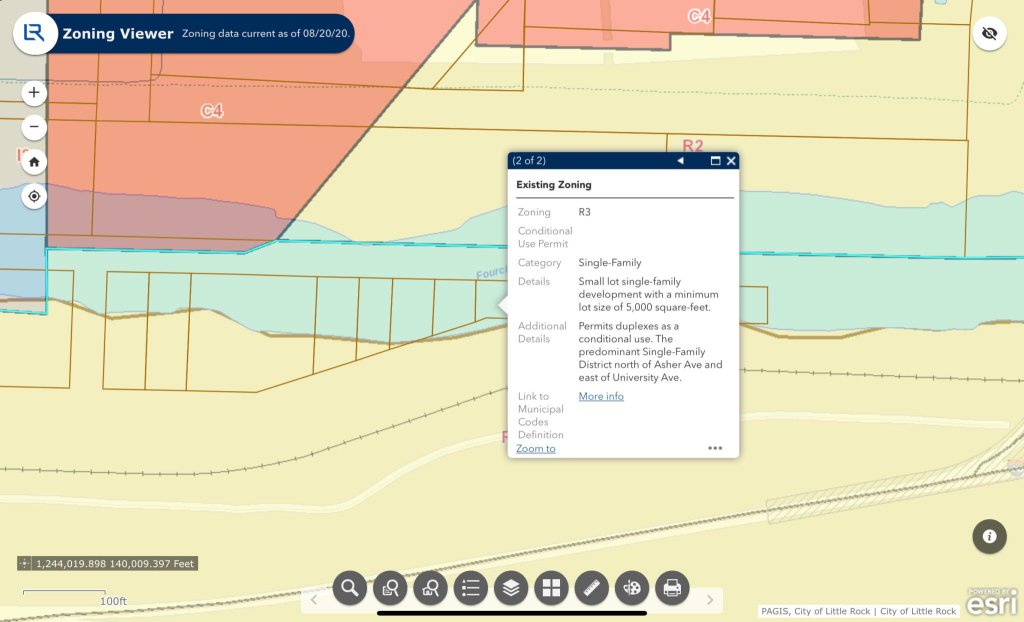
Task: Zoom in on the map with plus button
Action: [34, 93]
